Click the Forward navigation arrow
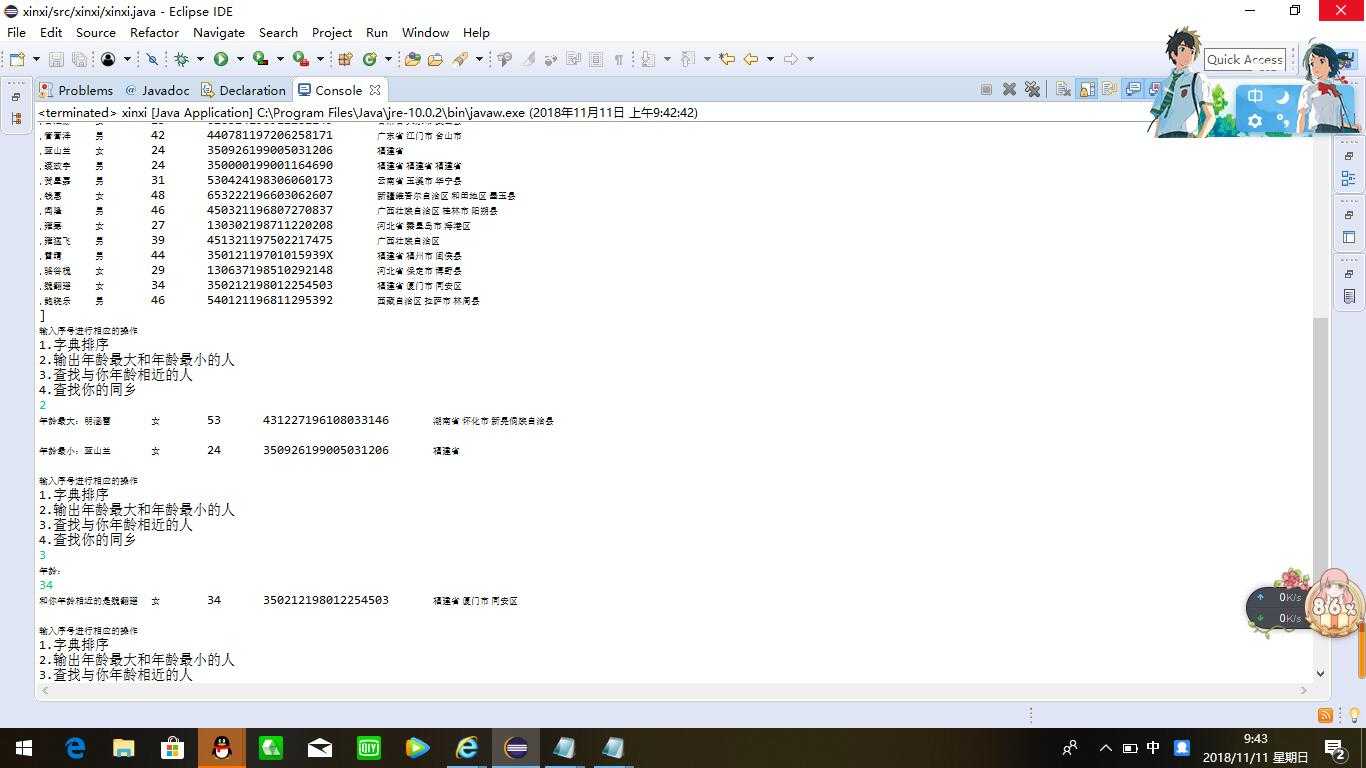The image size is (1366, 768). tap(791, 59)
